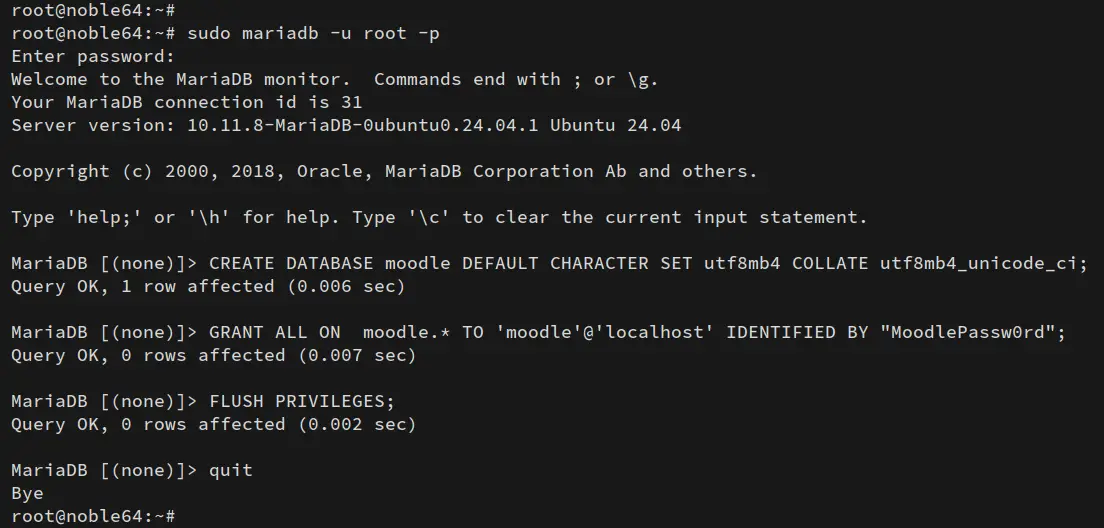This screenshot has width=1104, height=528.
Task: Click the 'Ubuntu 24.04' text
Action: point(616,125)
